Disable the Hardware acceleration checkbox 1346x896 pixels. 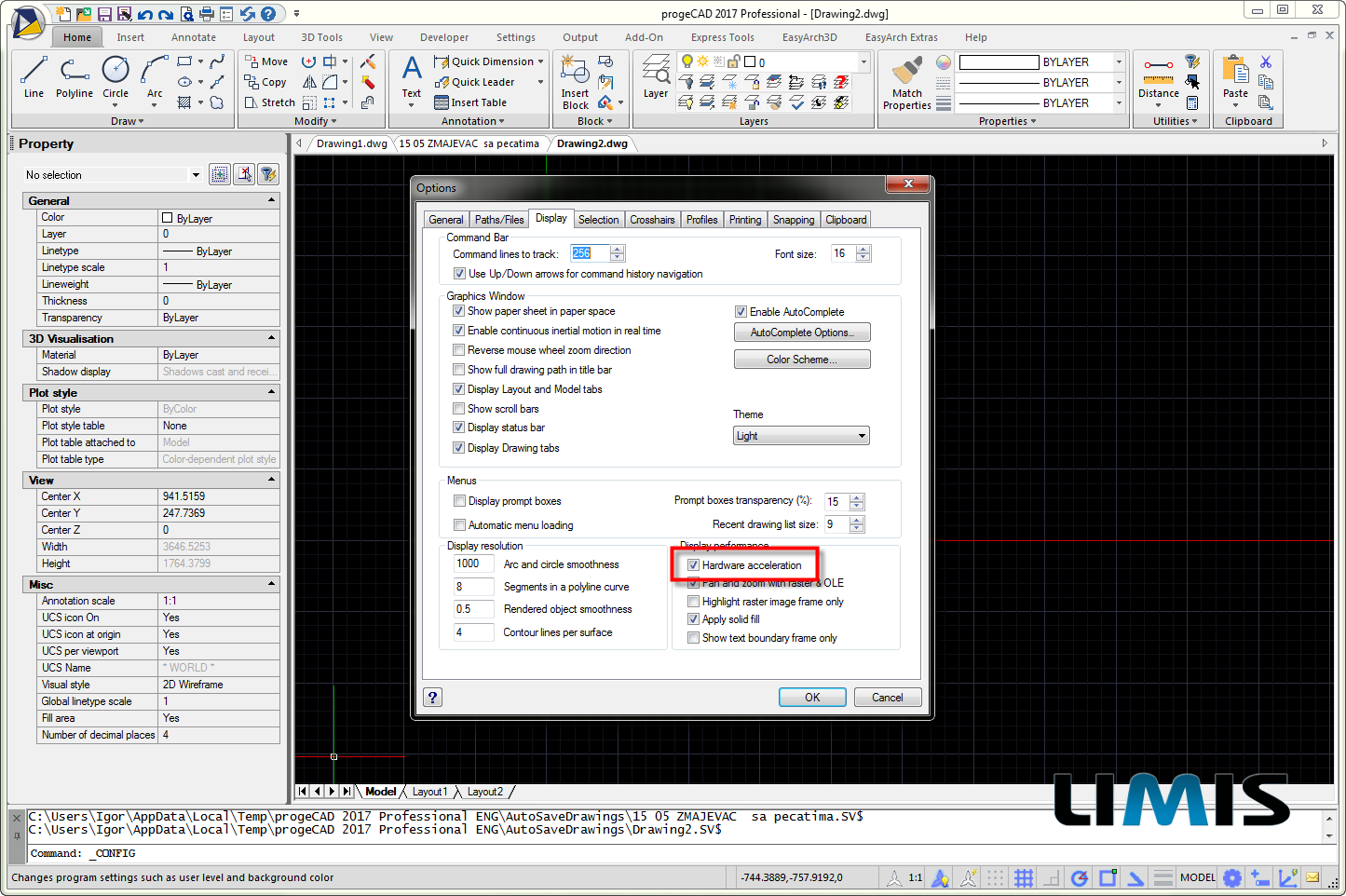pyautogui.click(x=693, y=565)
